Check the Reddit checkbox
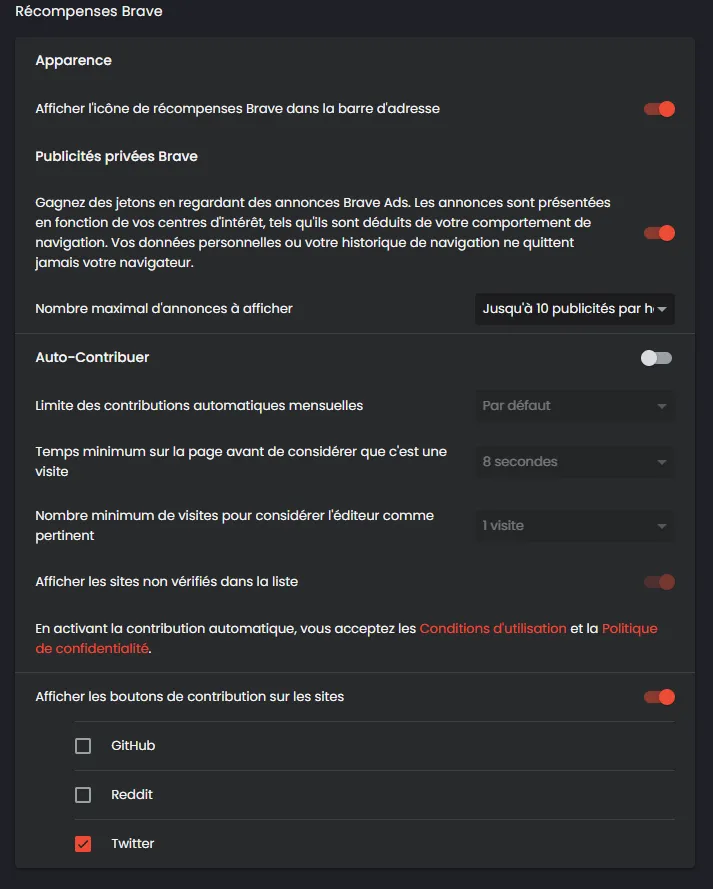The image size is (713, 889). 83,795
